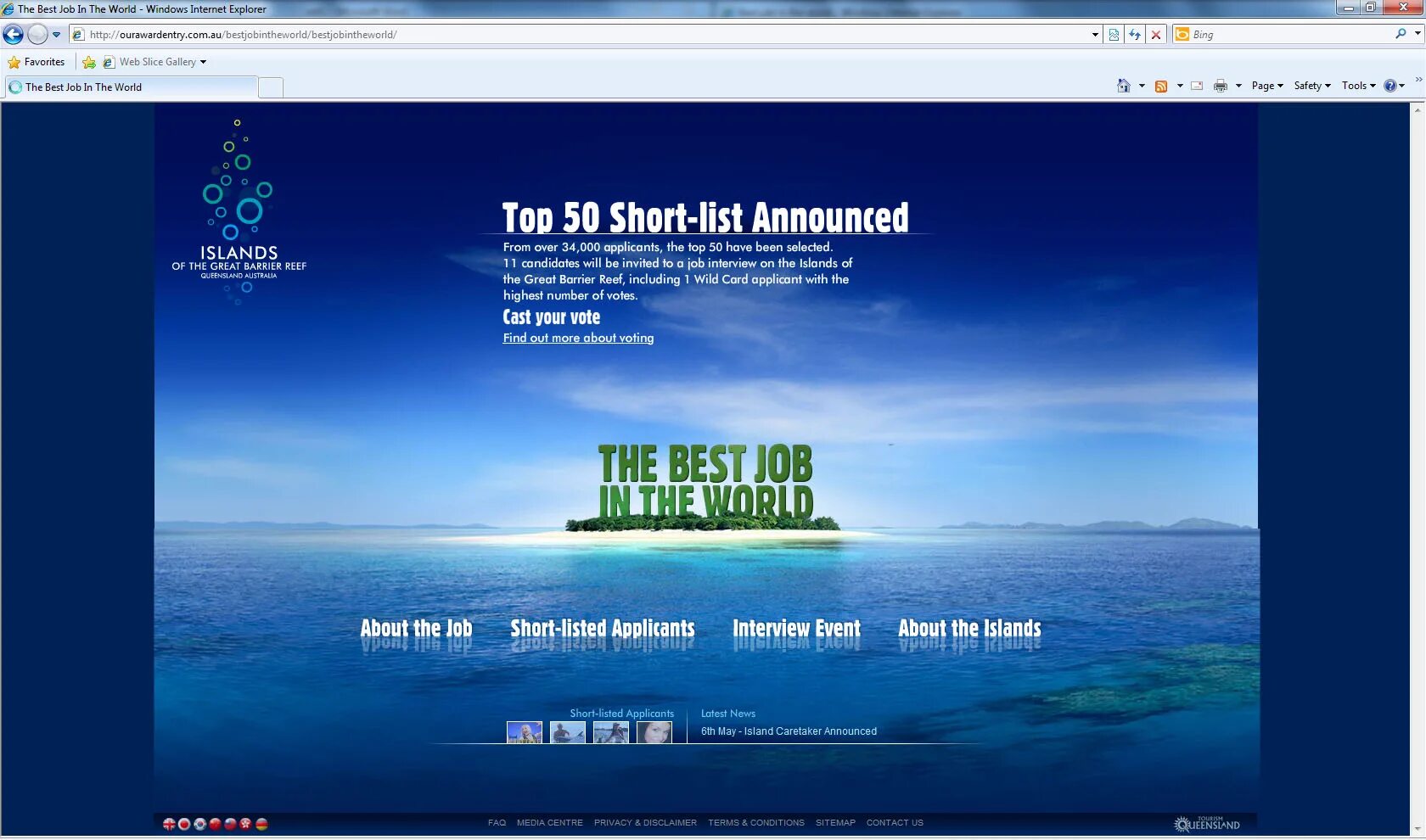Open 'Find out more about voting' link

pos(578,338)
